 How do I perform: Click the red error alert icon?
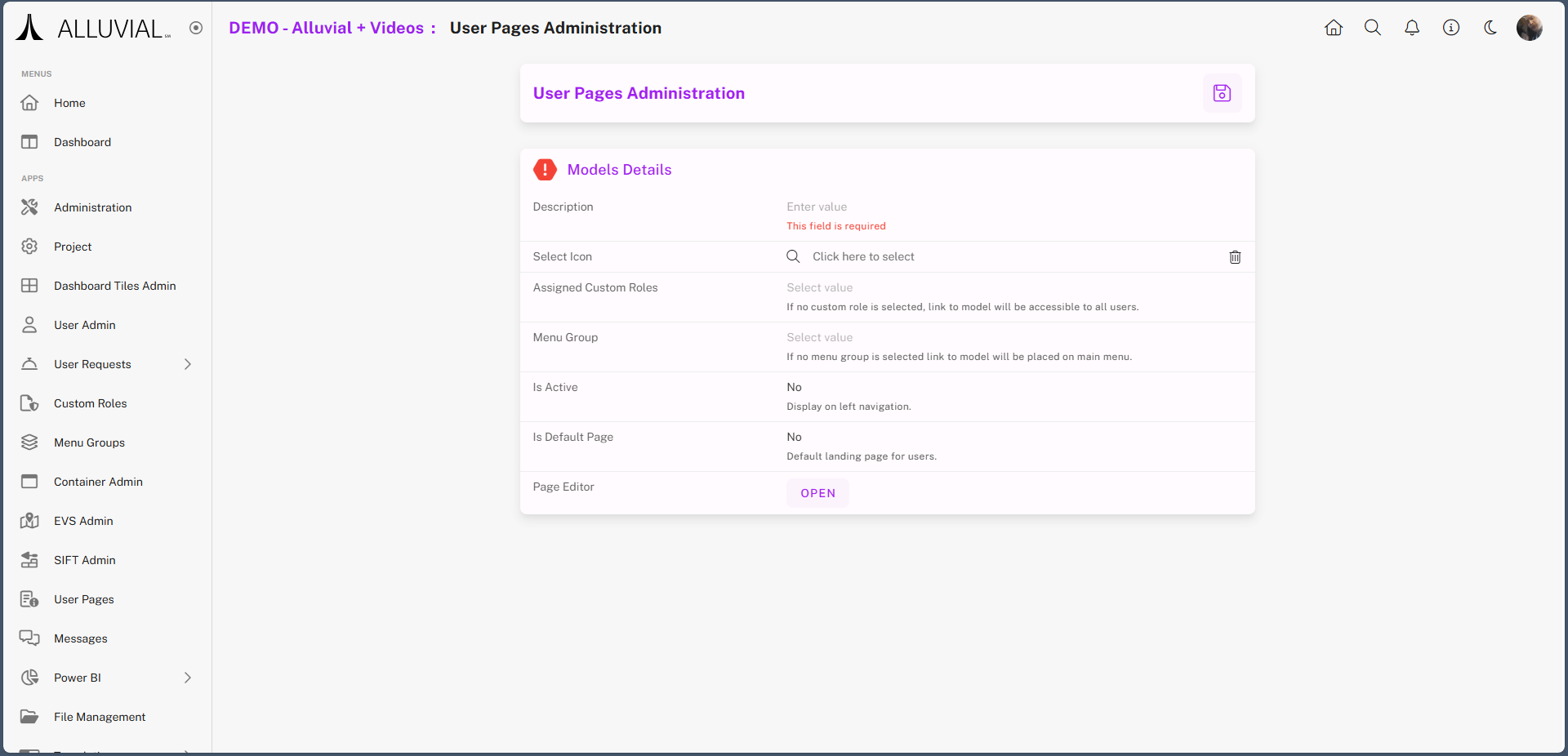pos(545,170)
